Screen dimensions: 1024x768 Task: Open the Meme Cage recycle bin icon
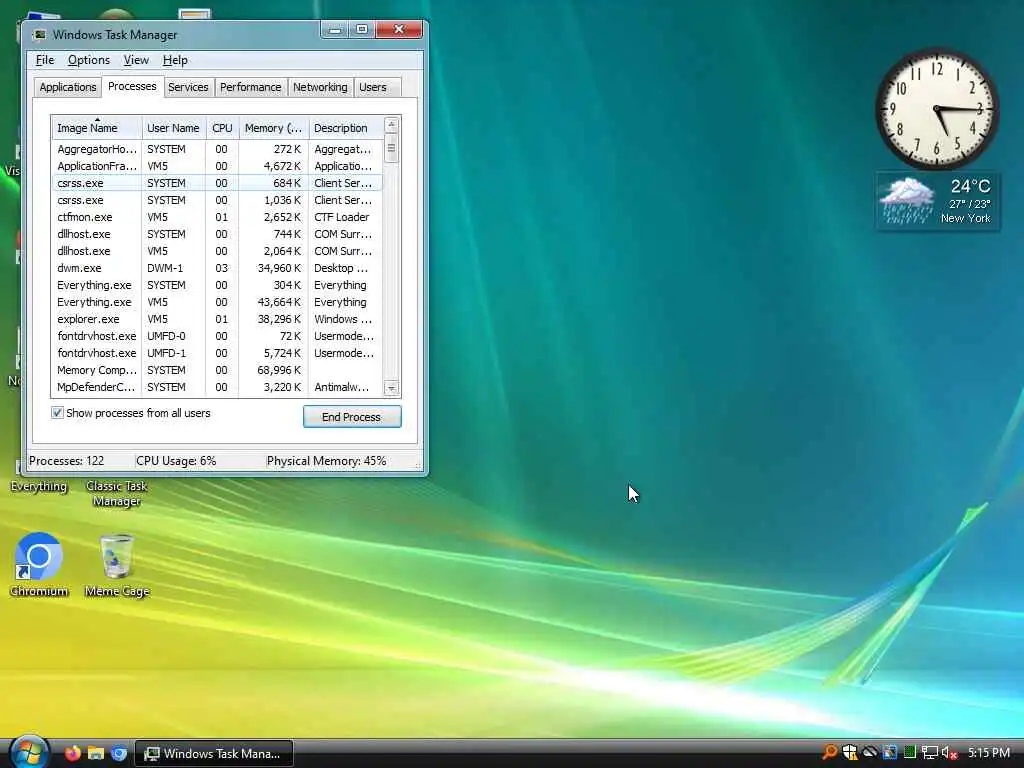pyautogui.click(x=118, y=566)
